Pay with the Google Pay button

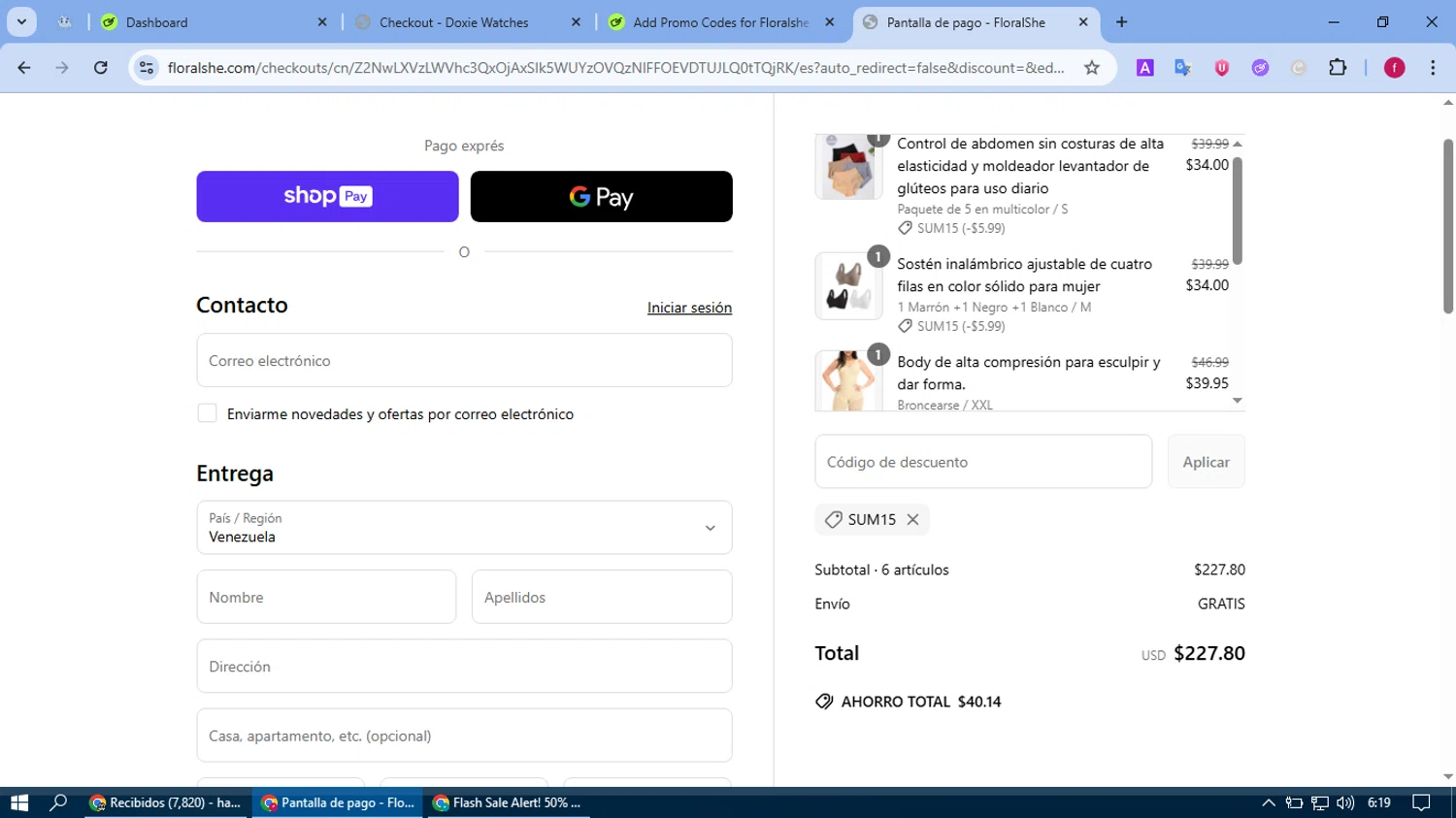[601, 196]
